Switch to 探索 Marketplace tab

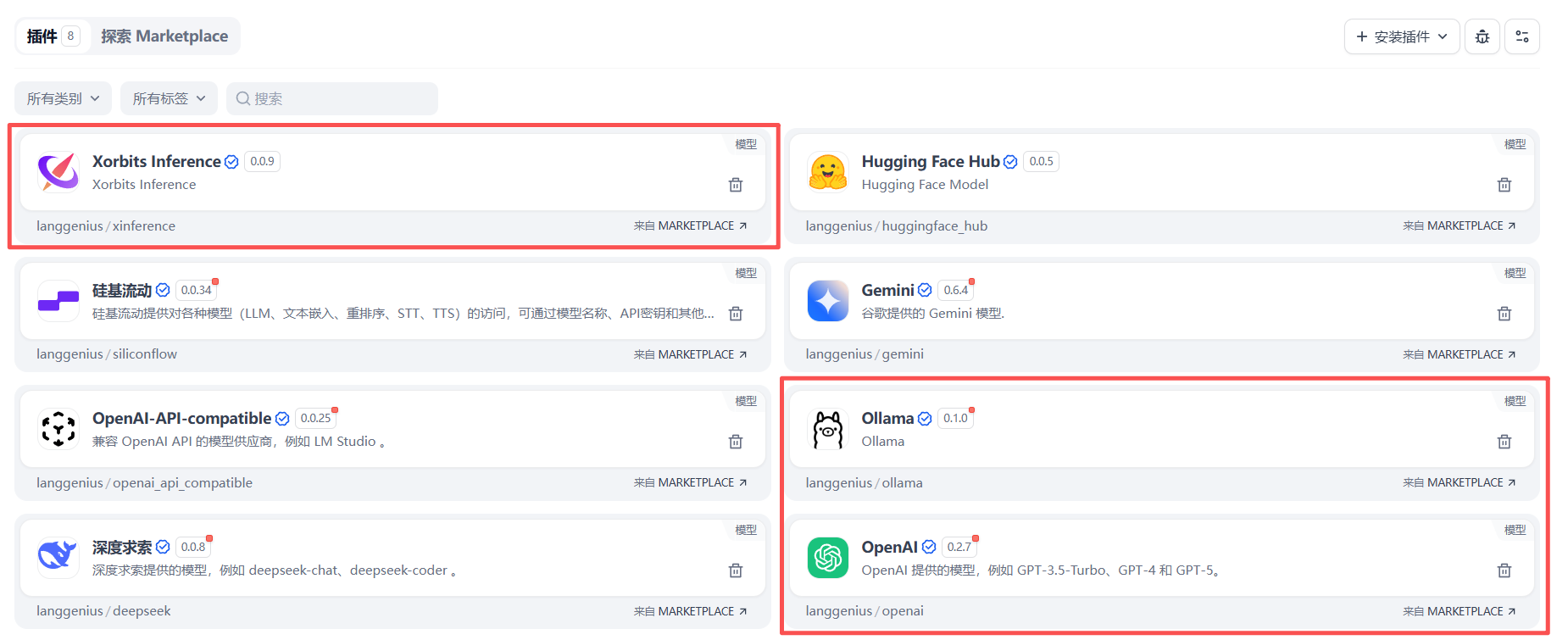(x=164, y=36)
